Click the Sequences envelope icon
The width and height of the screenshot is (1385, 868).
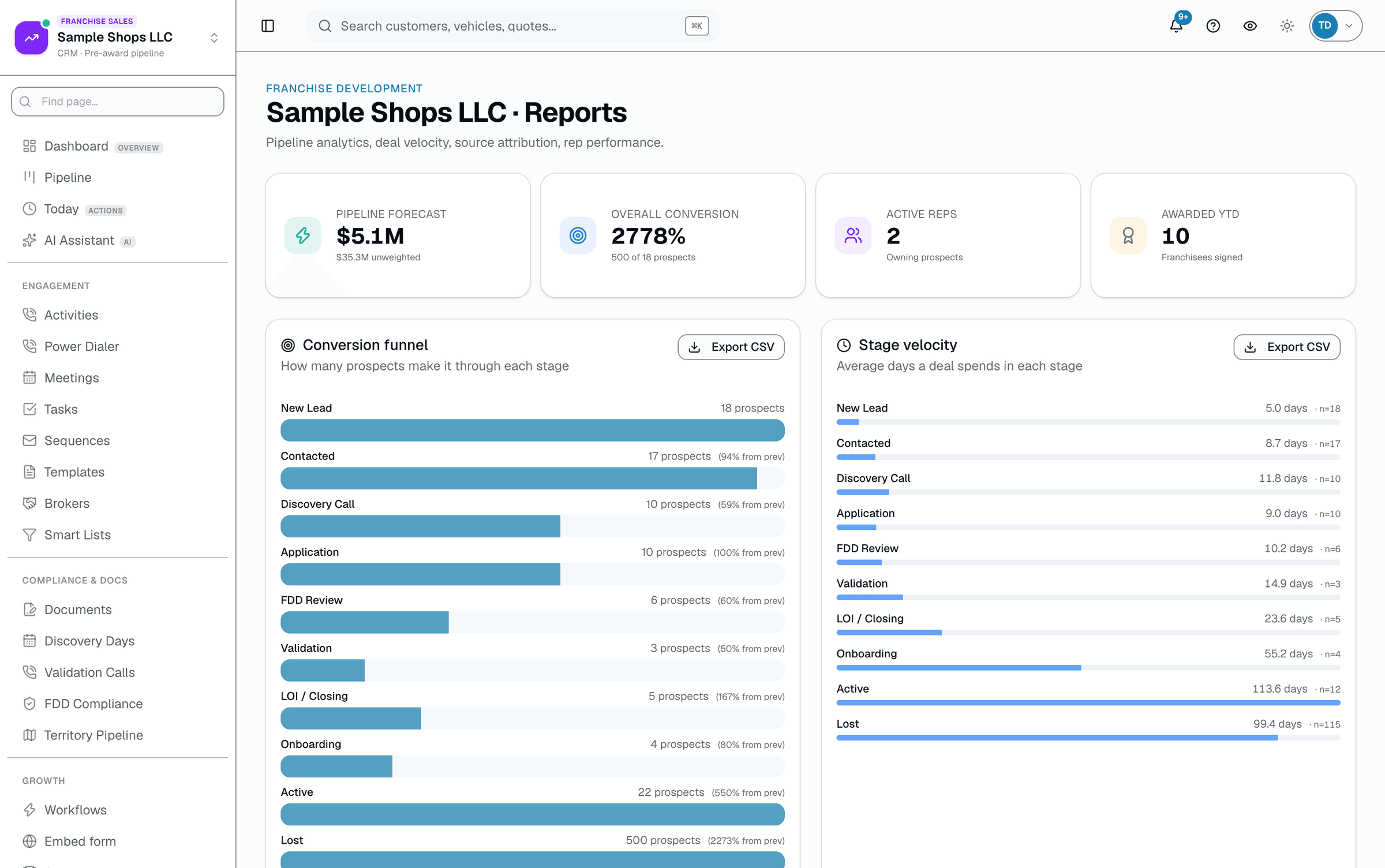[x=29, y=440]
